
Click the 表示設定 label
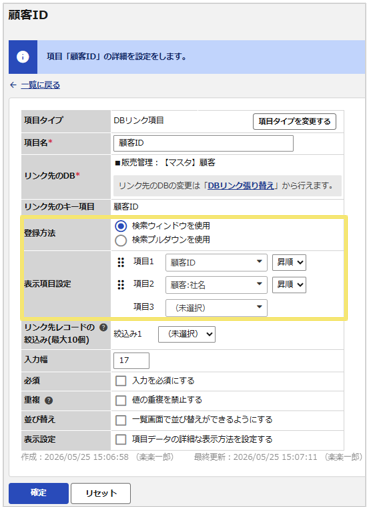40,439
